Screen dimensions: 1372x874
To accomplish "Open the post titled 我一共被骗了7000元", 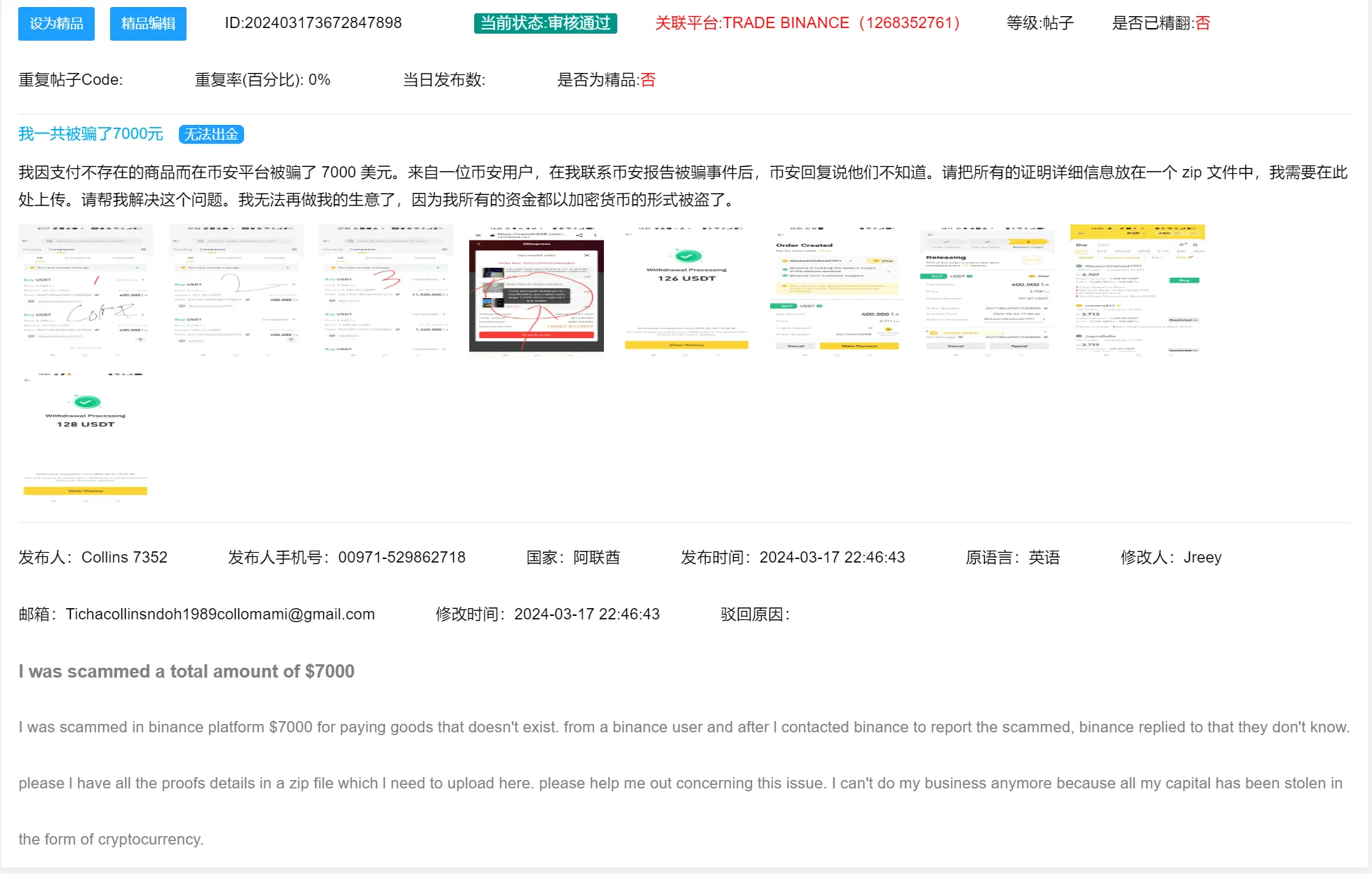I will 90,134.
